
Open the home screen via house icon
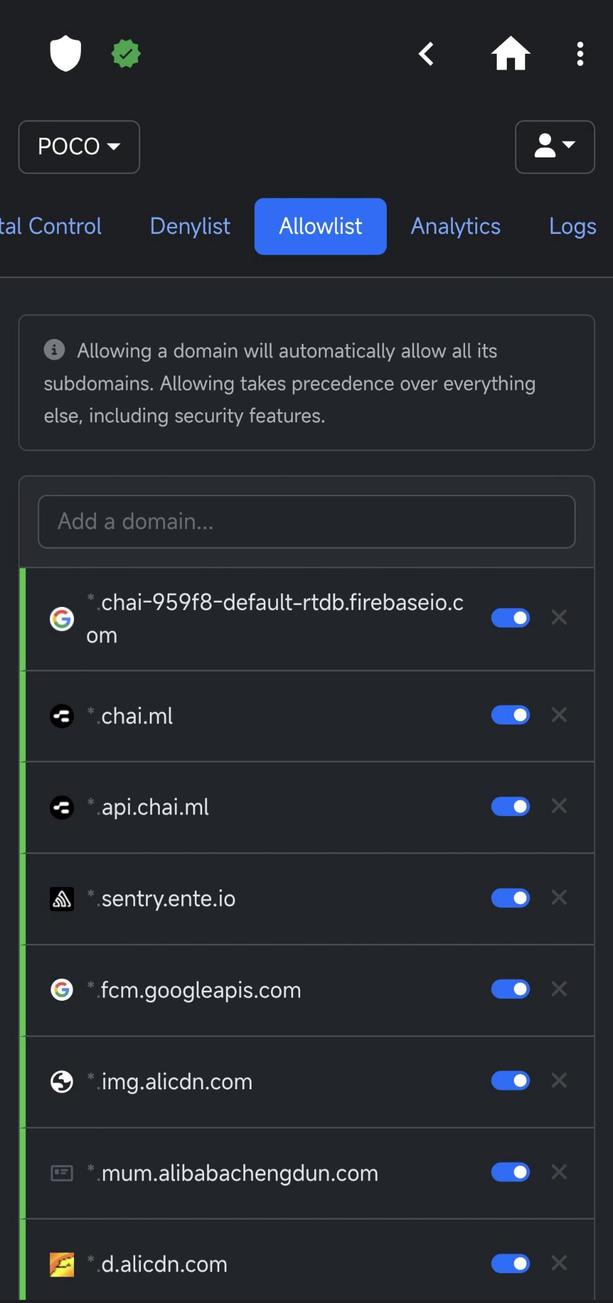[510, 53]
